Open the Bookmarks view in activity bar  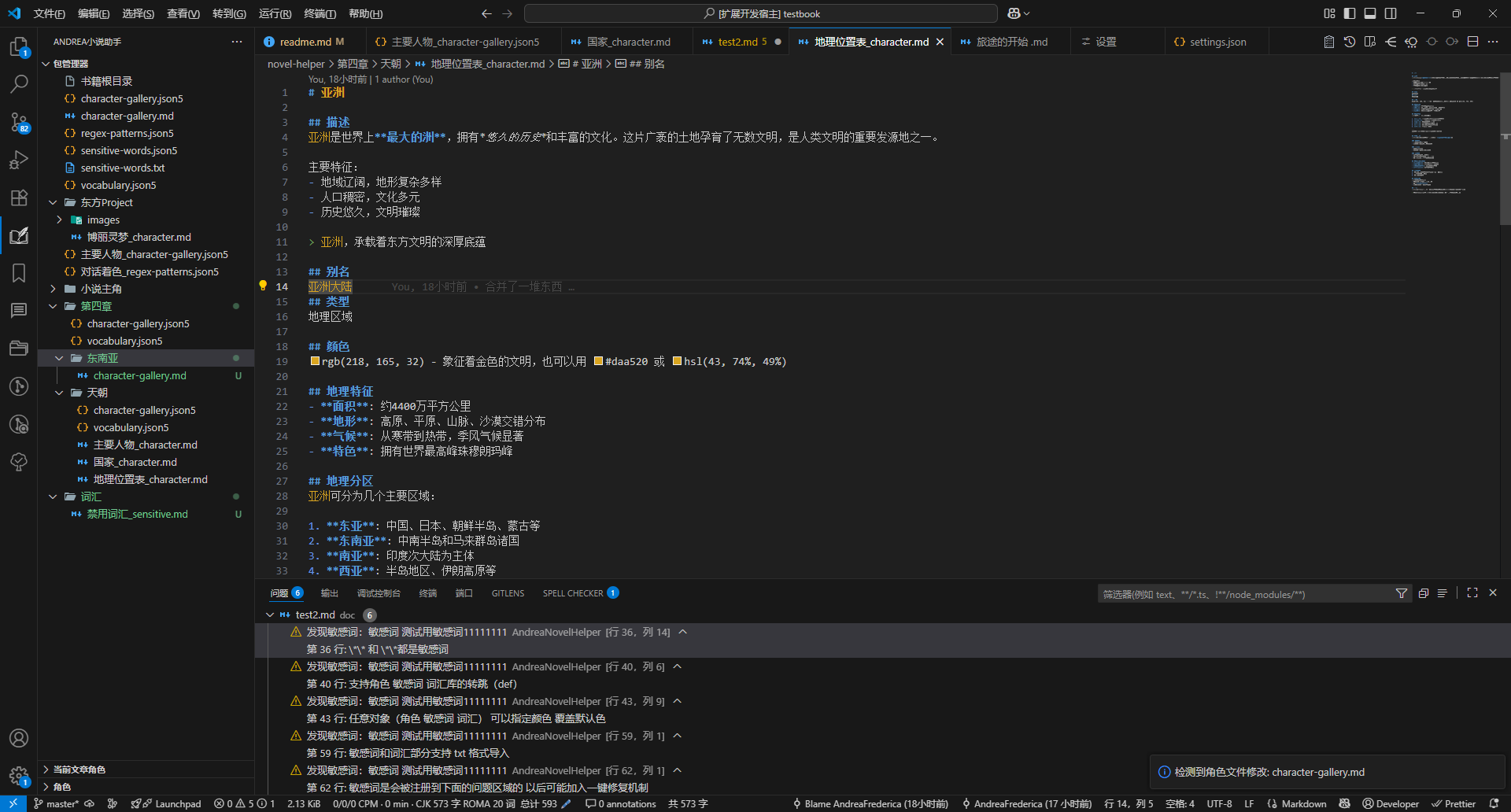tap(19, 273)
